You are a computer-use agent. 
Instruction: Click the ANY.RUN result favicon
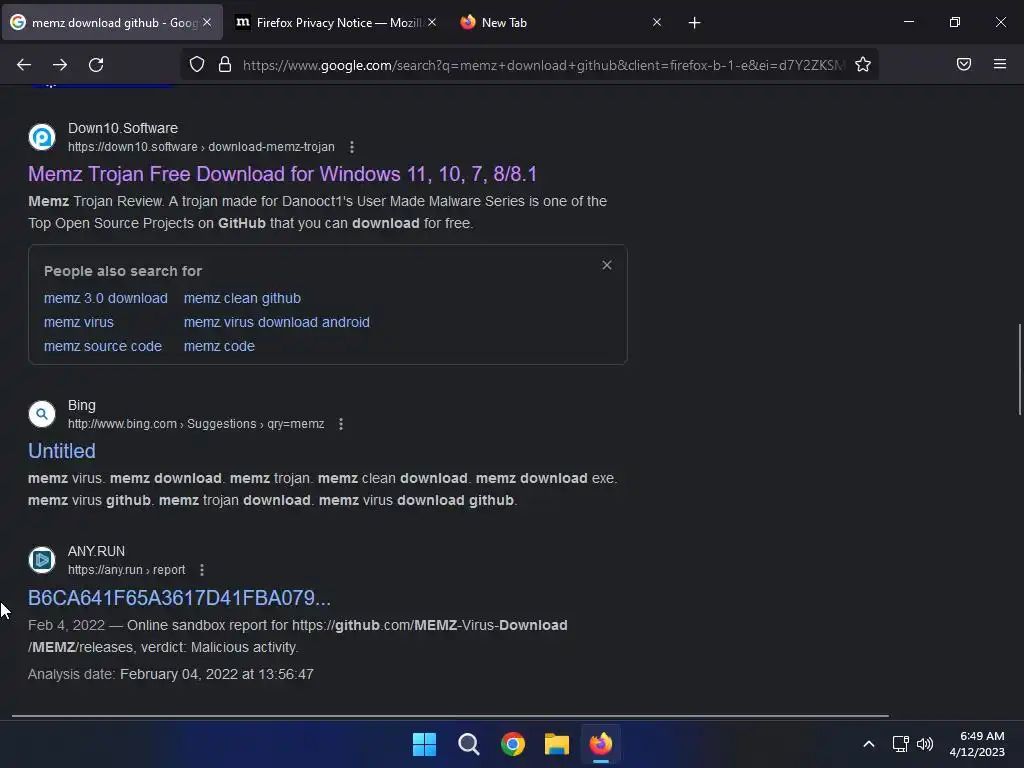pyautogui.click(x=42, y=560)
